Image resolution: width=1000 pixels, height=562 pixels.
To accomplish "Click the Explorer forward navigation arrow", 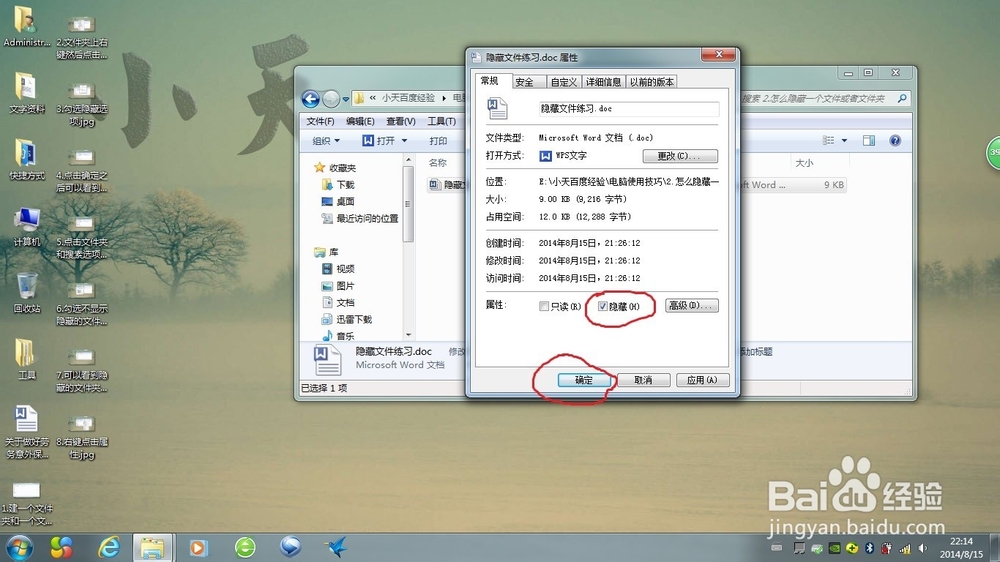I will point(330,99).
